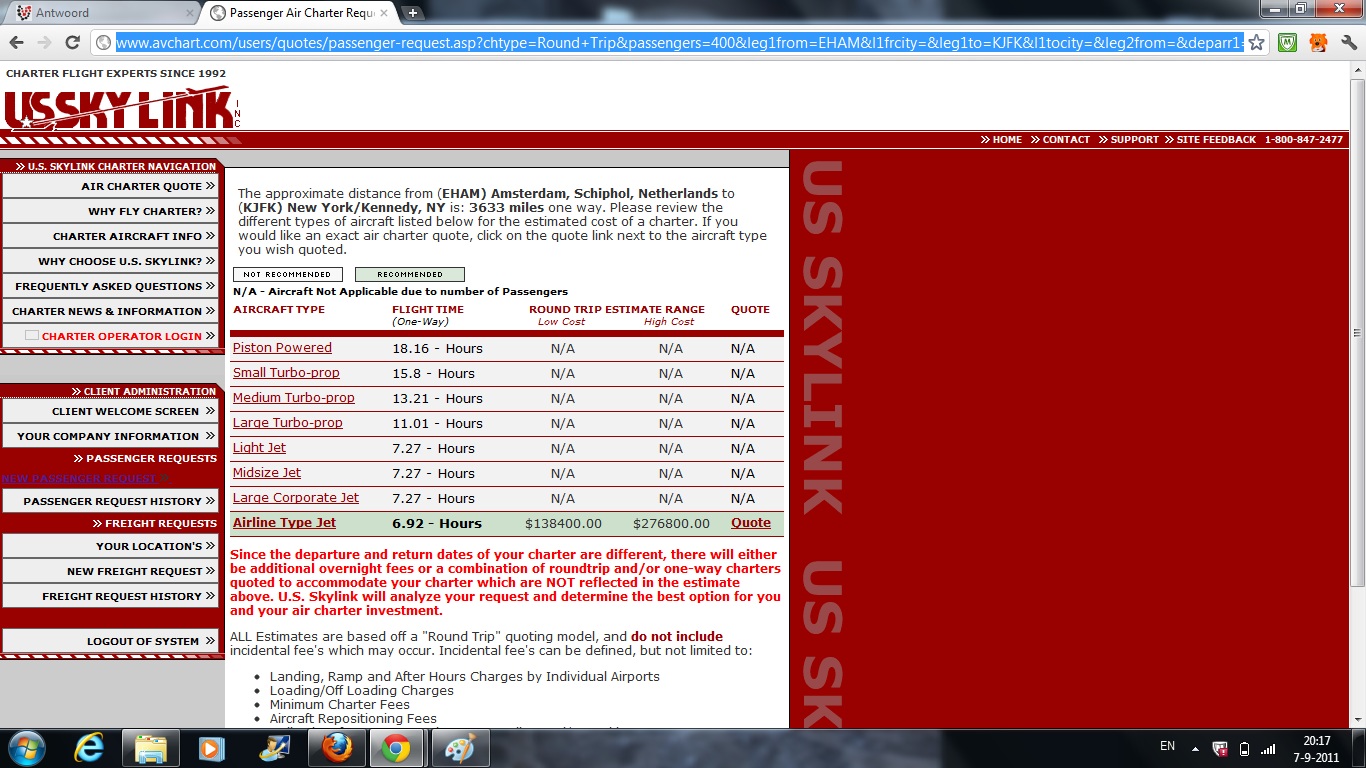The height and width of the screenshot is (768, 1366).
Task: Open Charter Aircraft Info sidebar button
Action: [x=110, y=236]
